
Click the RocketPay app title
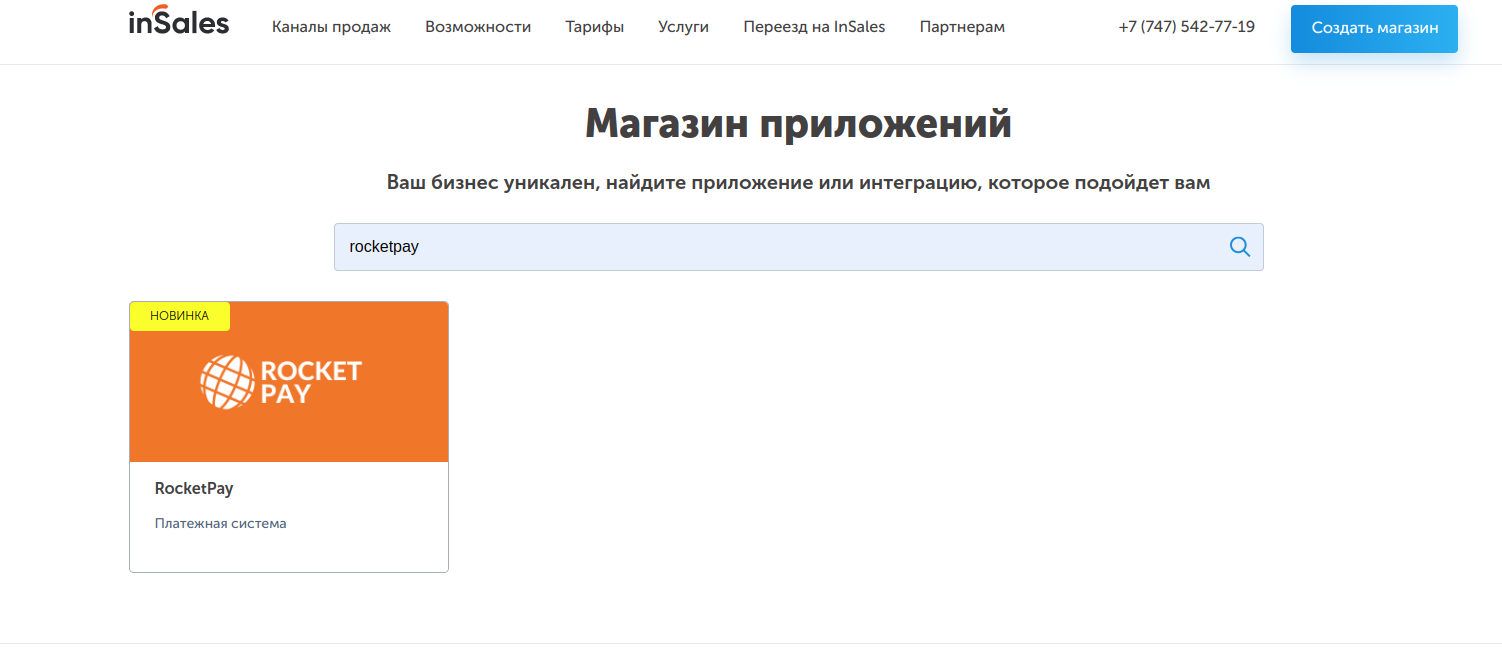(x=194, y=489)
